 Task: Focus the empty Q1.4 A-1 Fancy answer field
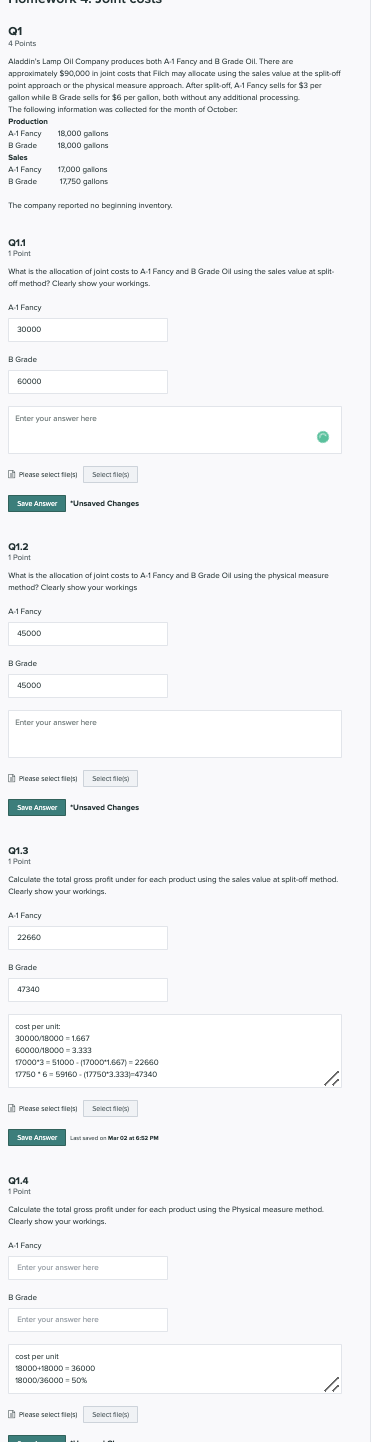coord(88,1267)
